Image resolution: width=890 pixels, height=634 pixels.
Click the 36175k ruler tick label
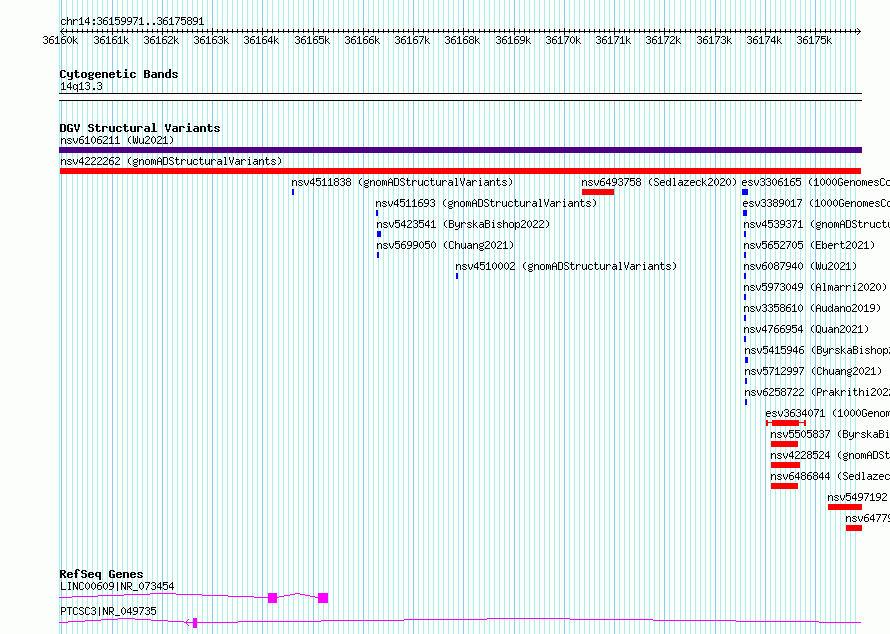coord(814,41)
